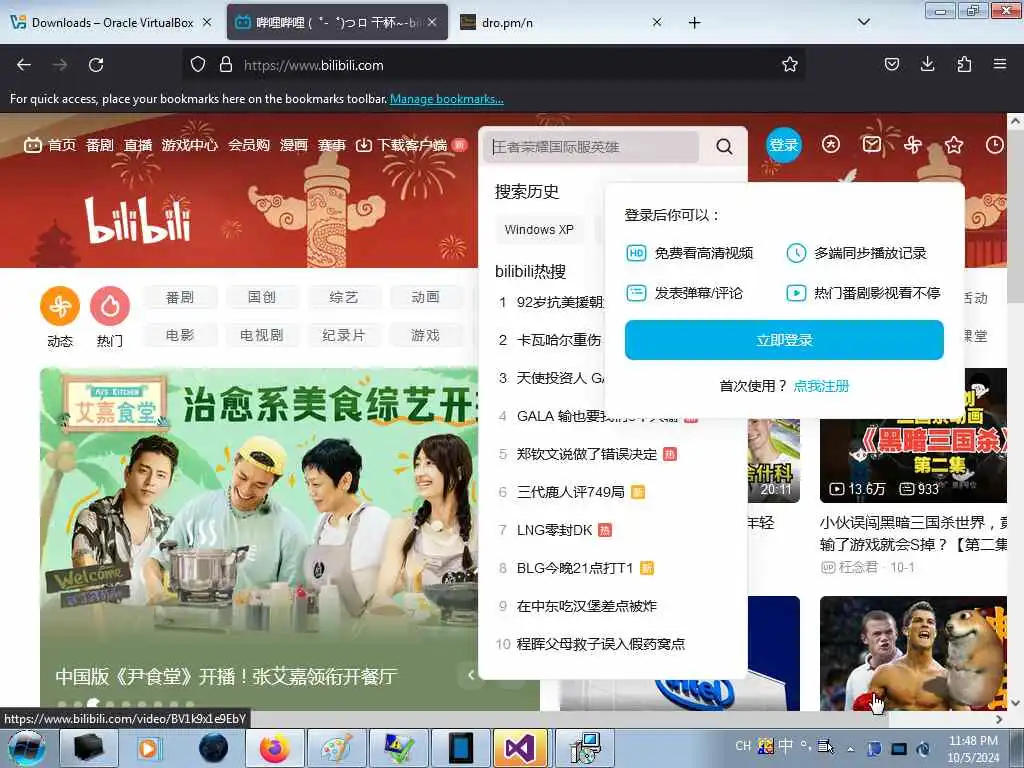Click the 立即登录 login button

point(784,340)
